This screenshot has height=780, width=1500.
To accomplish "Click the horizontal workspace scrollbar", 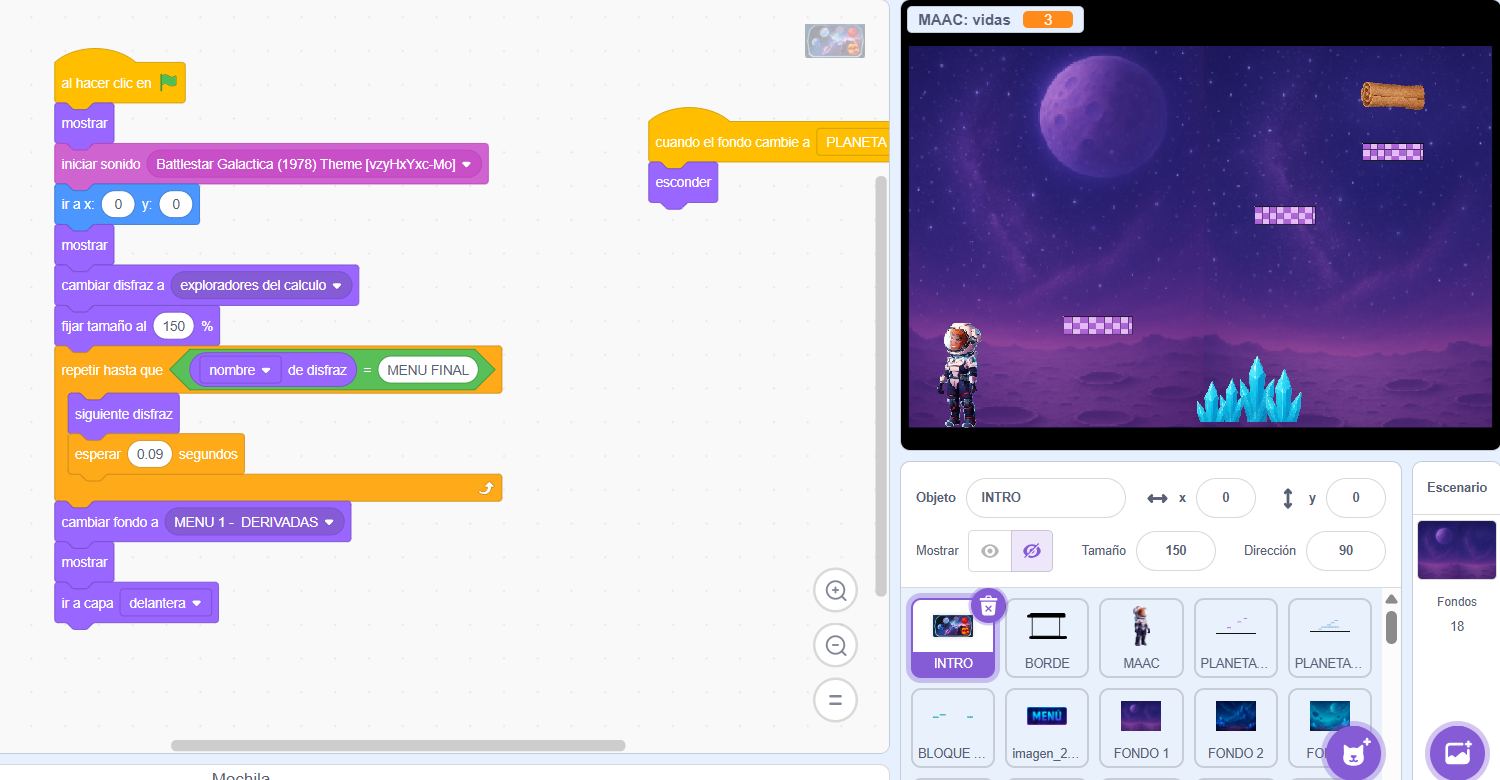I will 398,745.
